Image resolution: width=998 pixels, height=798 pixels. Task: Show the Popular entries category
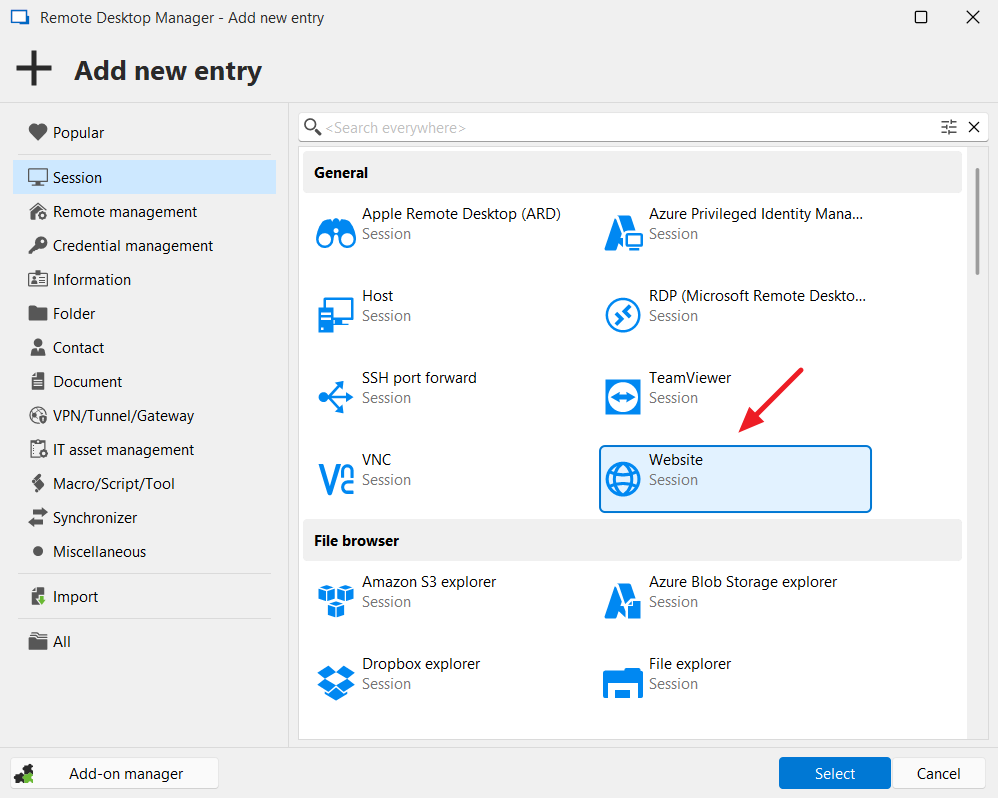click(78, 133)
